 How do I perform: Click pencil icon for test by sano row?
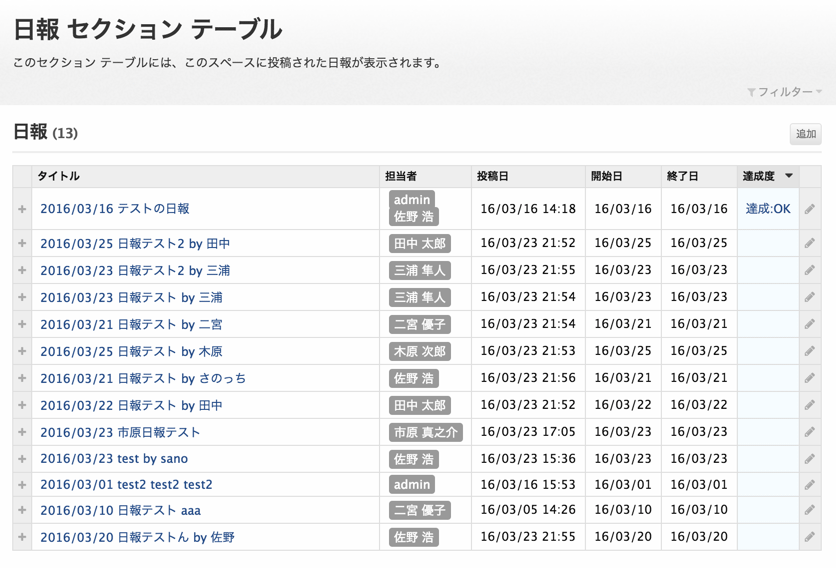pyautogui.click(x=809, y=459)
